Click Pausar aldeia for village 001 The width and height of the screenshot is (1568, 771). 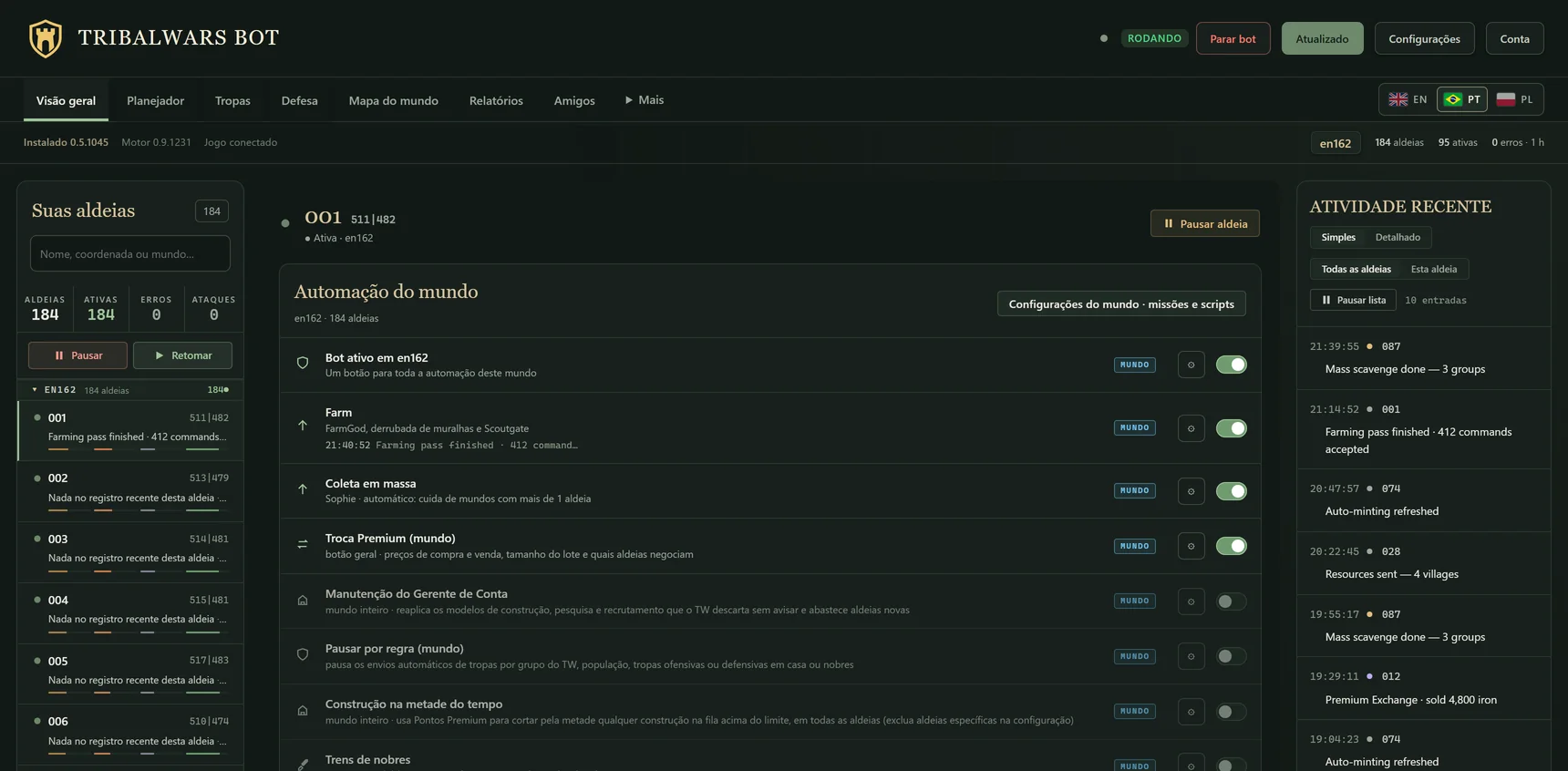1204,223
